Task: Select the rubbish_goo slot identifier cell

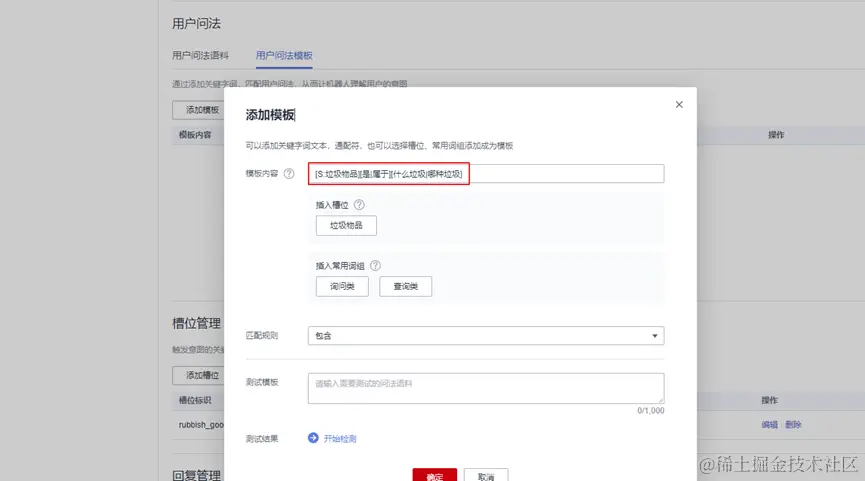Action: click(201, 425)
